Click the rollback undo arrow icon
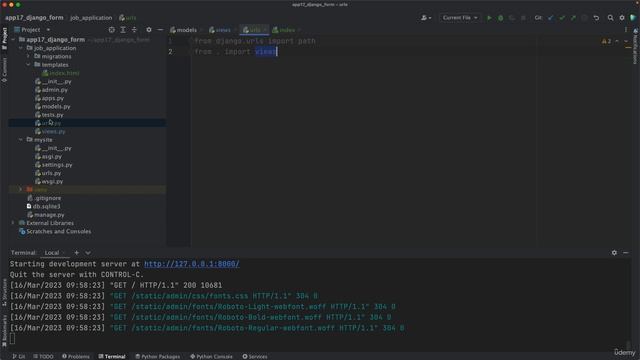Image resolution: width=640 pixels, height=360 pixels. pyautogui.click(x=596, y=18)
